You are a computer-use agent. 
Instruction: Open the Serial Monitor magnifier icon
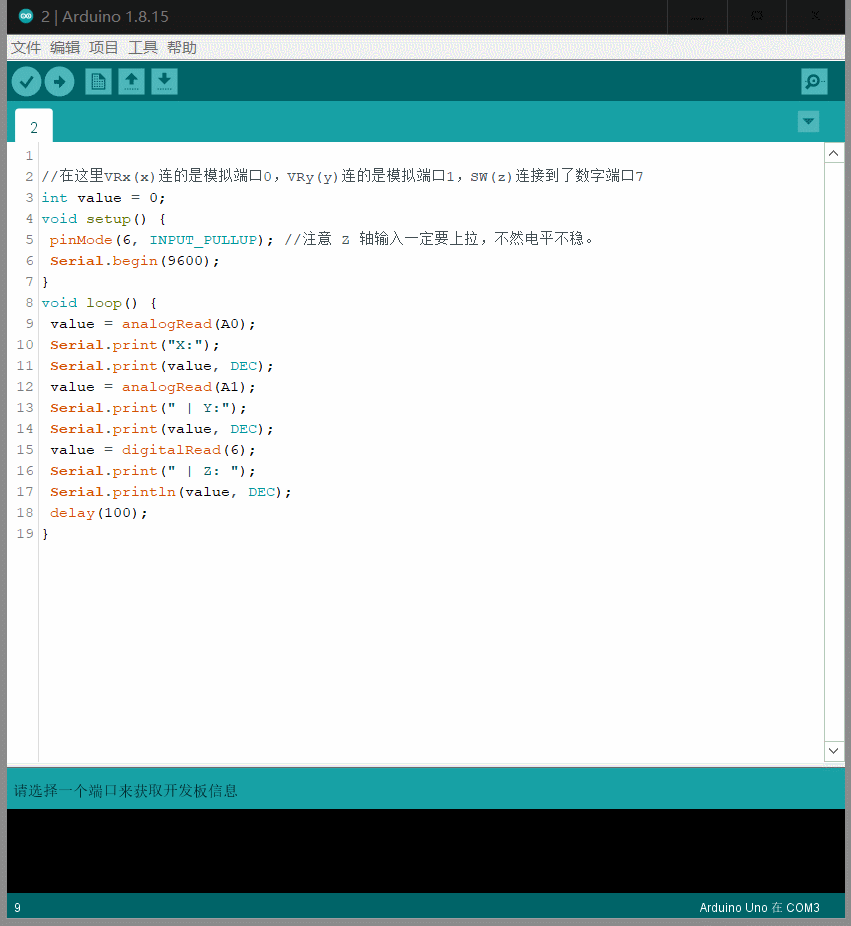[814, 81]
